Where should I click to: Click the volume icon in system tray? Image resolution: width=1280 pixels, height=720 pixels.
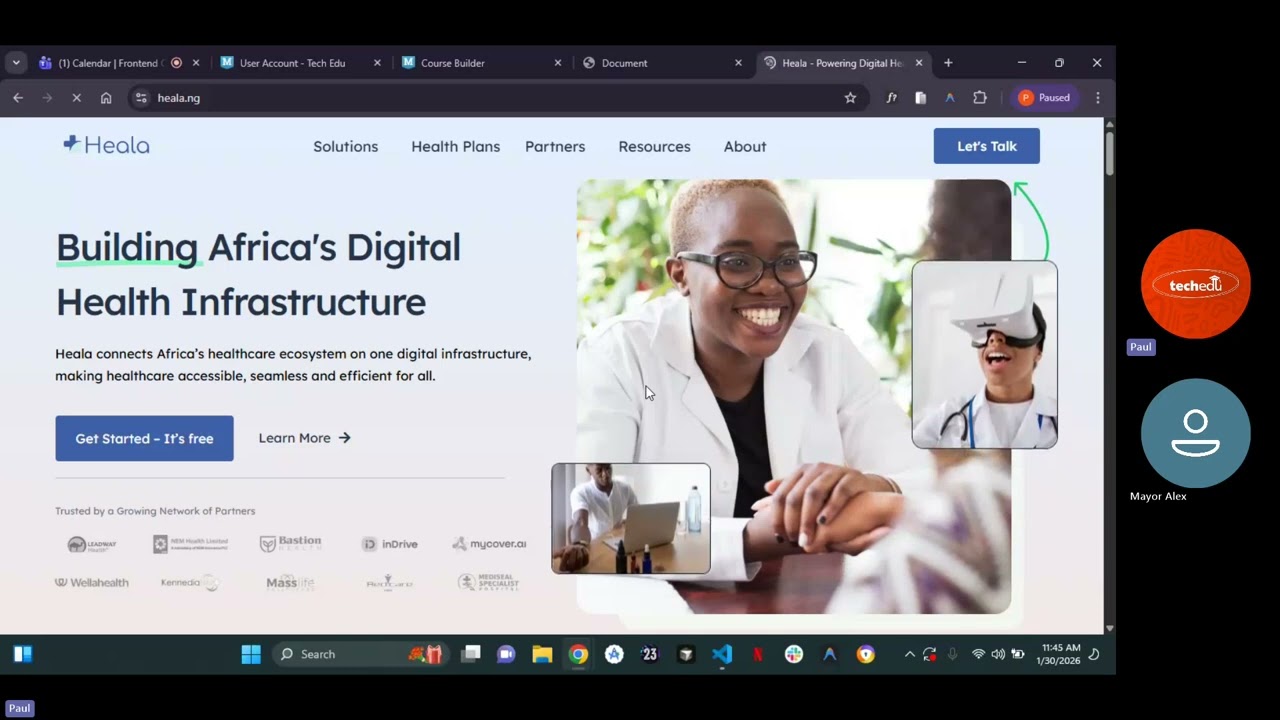pyautogui.click(x=998, y=654)
